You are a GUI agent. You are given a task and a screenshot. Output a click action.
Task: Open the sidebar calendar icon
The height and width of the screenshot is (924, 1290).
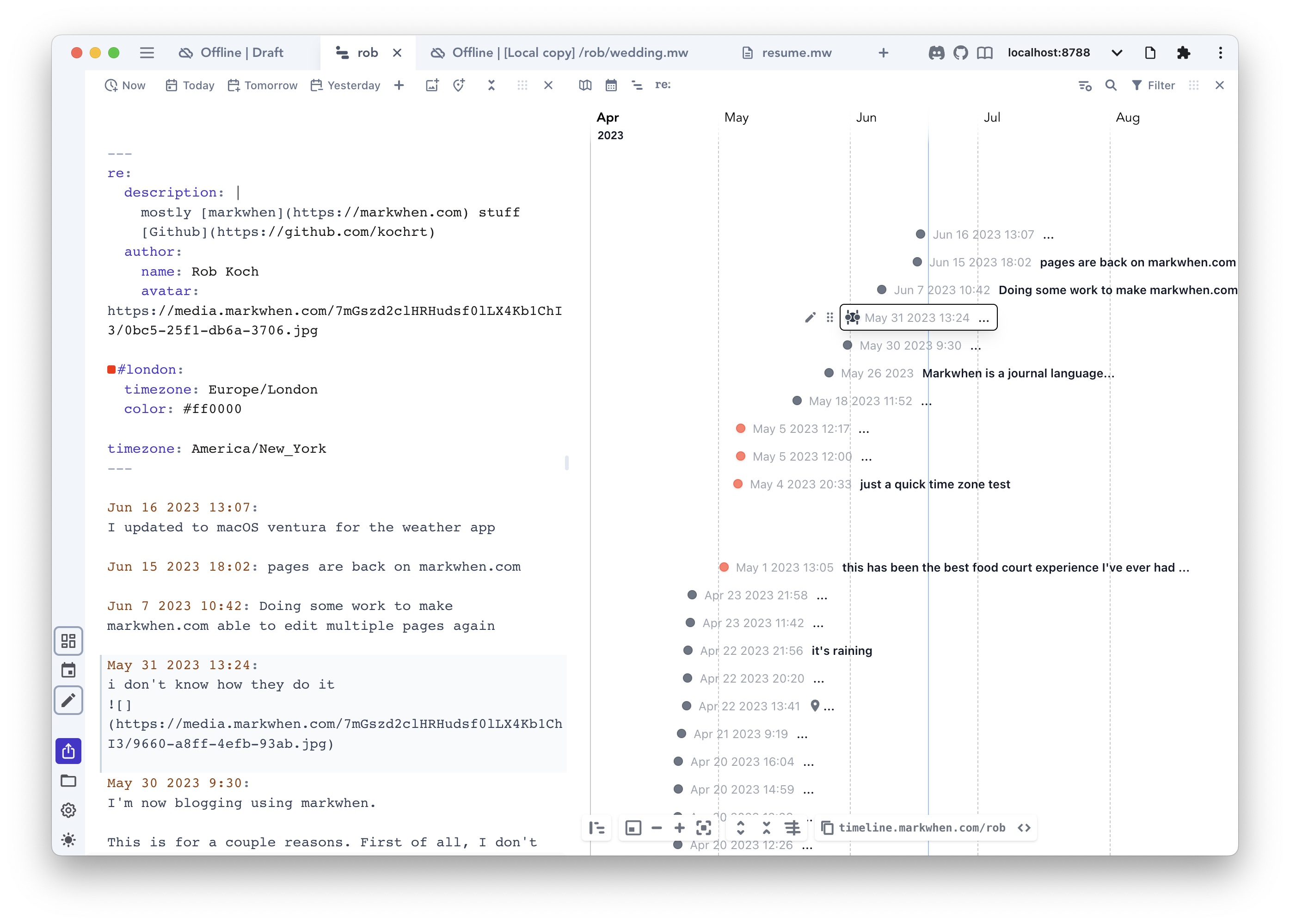[x=68, y=670]
